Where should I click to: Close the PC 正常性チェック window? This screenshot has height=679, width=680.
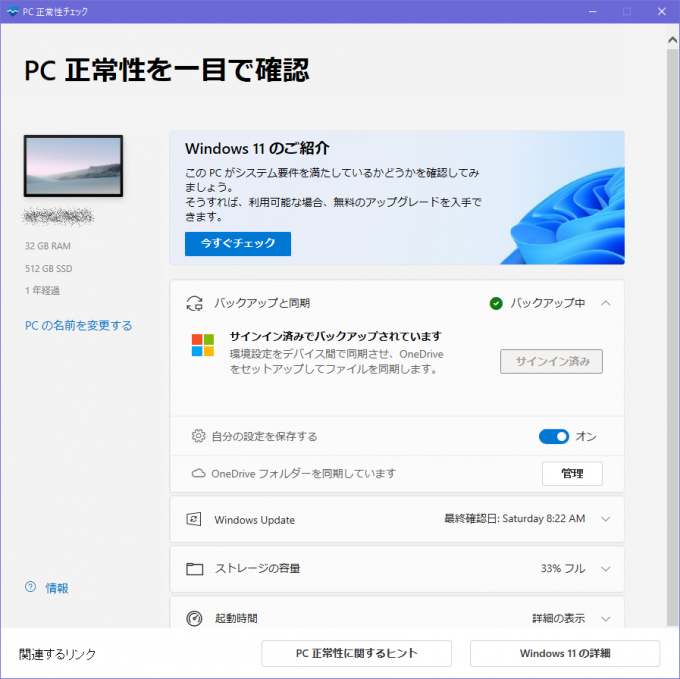click(x=661, y=12)
